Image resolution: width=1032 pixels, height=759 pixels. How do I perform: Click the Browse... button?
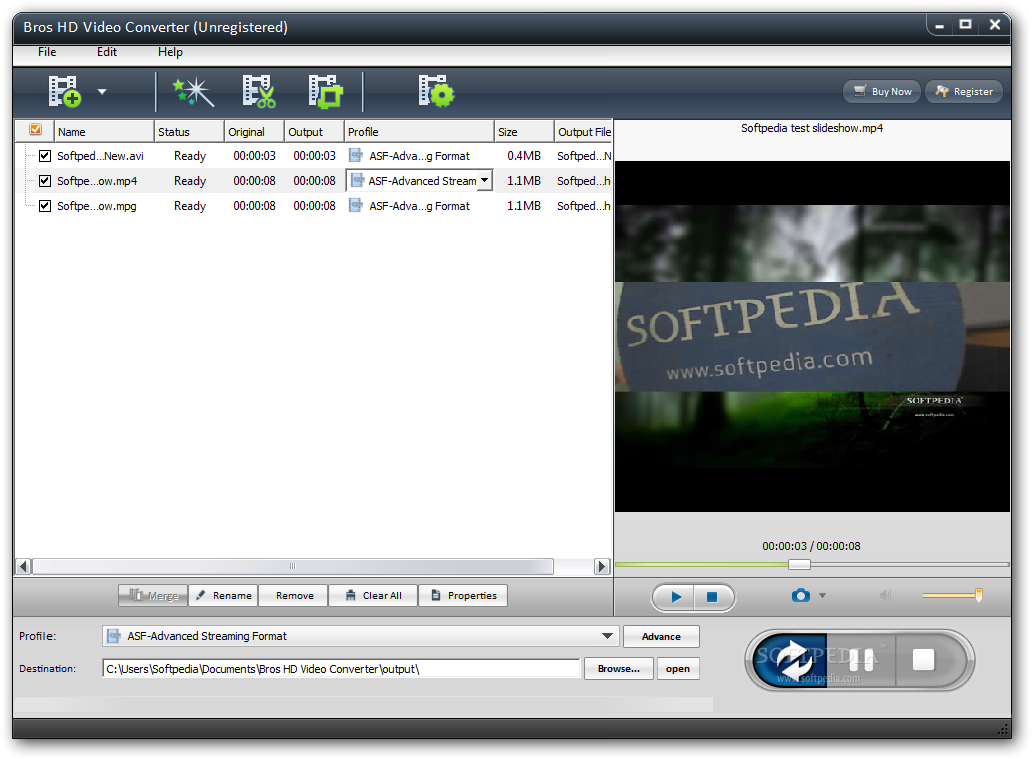click(x=619, y=669)
